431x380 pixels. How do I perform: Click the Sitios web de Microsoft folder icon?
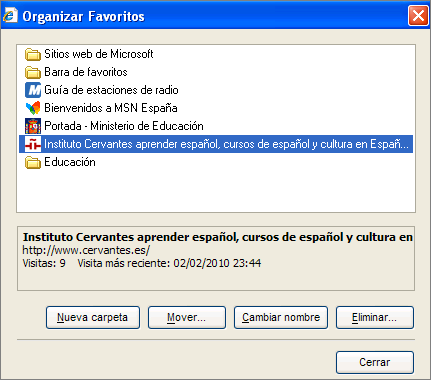33,54
